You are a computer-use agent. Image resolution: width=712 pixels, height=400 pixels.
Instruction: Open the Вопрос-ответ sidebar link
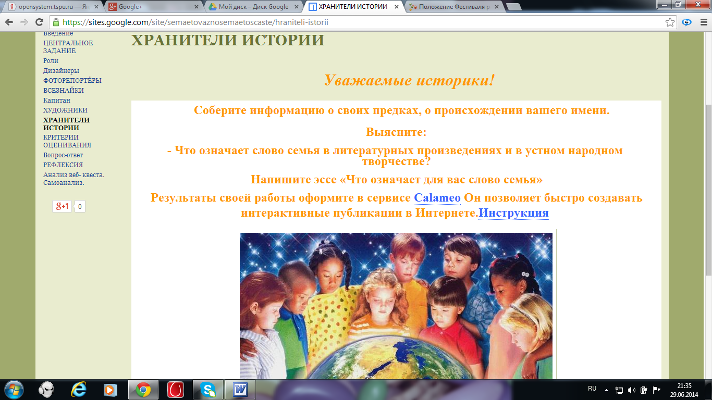pyautogui.click(x=63, y=155)
